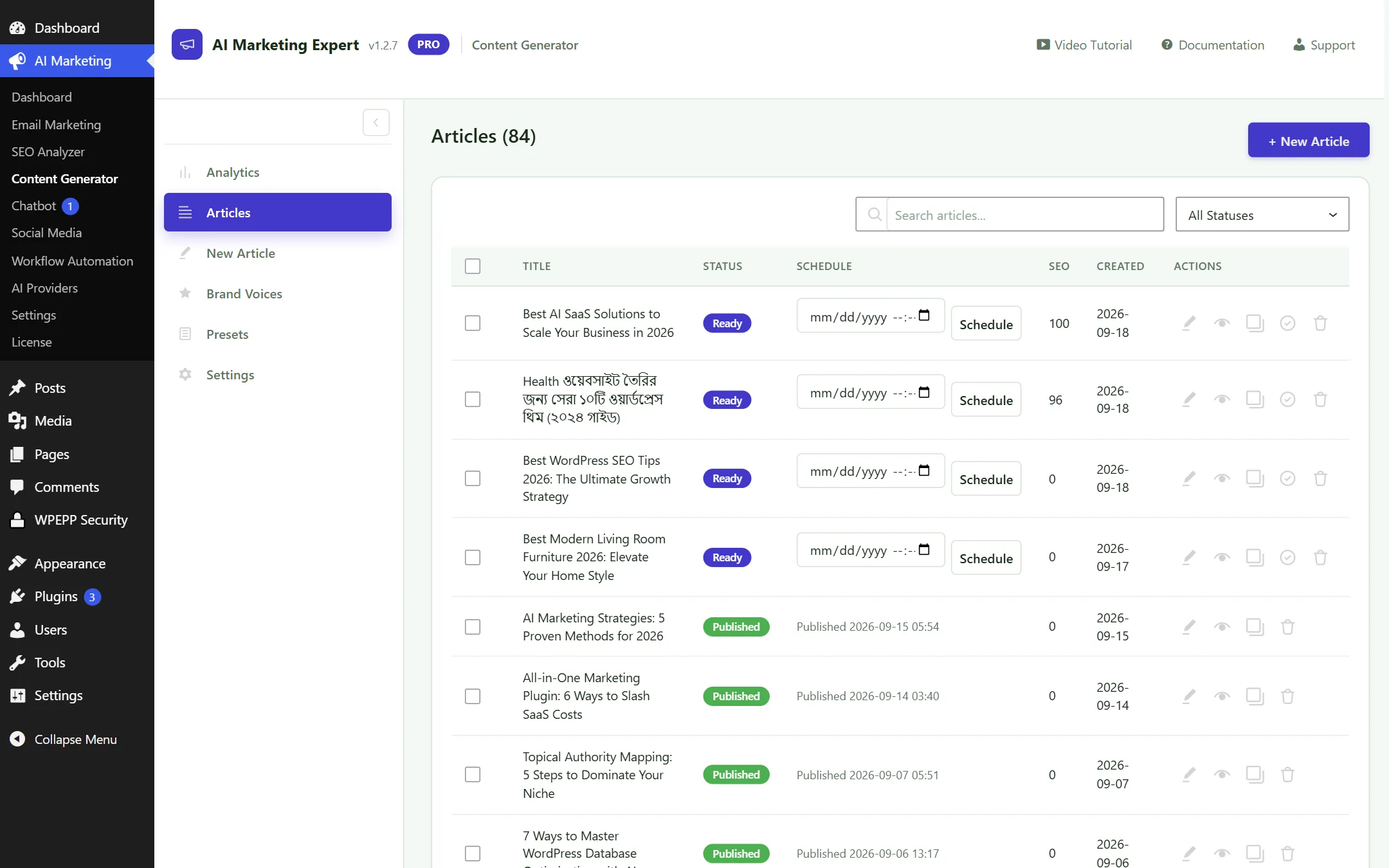Collapse the Content Generator side panel
Screen dimensions: 1389x868
pyautogui.click(x=376, y=122)
